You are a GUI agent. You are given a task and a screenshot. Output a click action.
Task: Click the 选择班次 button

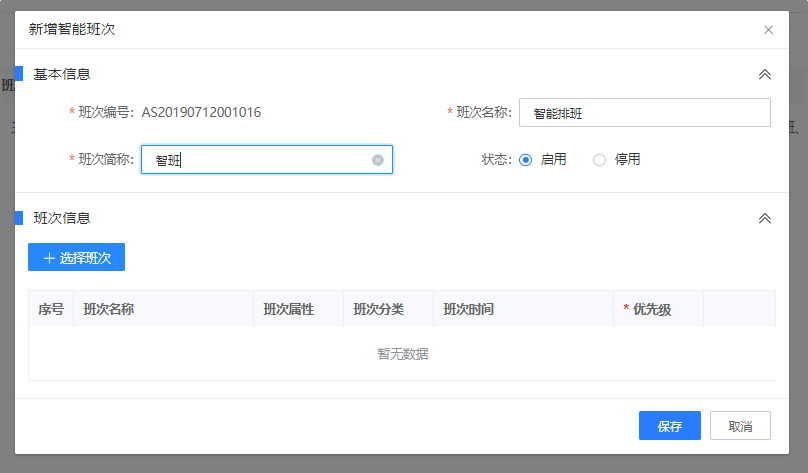tap(76, 257)
